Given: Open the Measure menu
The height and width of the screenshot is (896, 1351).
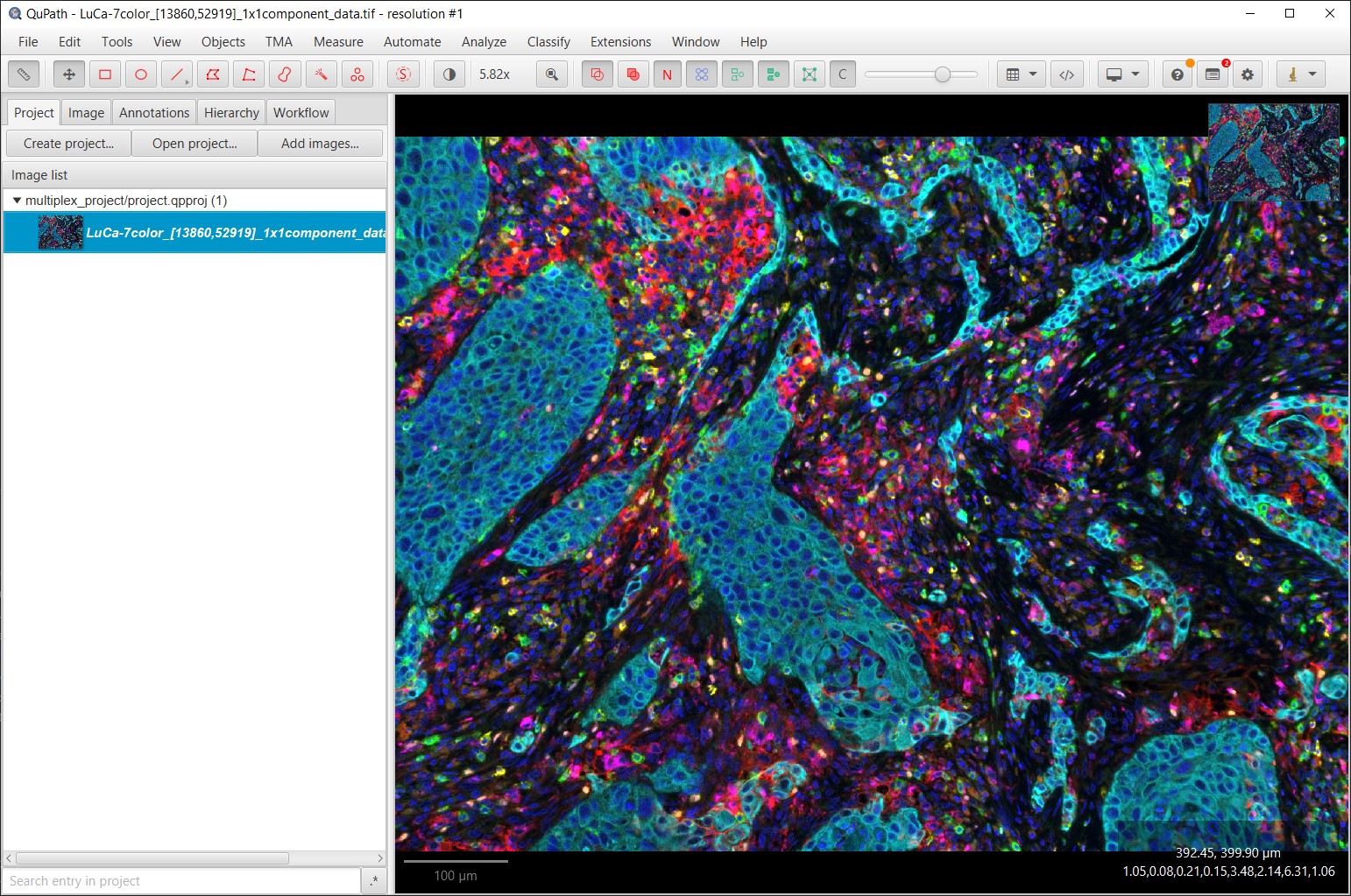Looking at the screenshot, I should (x=338, y=41).
